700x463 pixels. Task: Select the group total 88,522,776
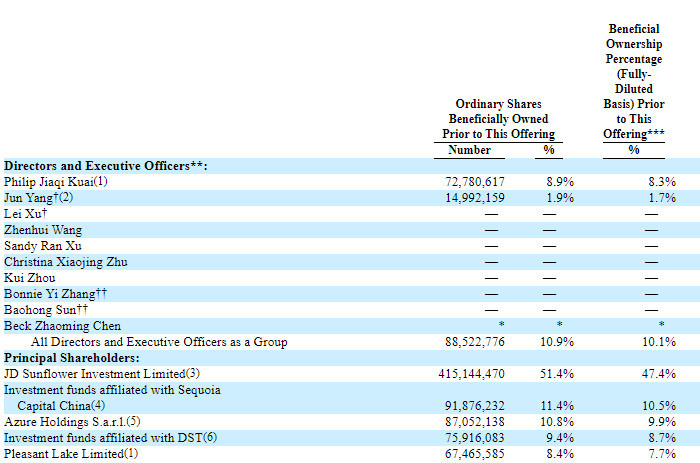tap(475, 342)
